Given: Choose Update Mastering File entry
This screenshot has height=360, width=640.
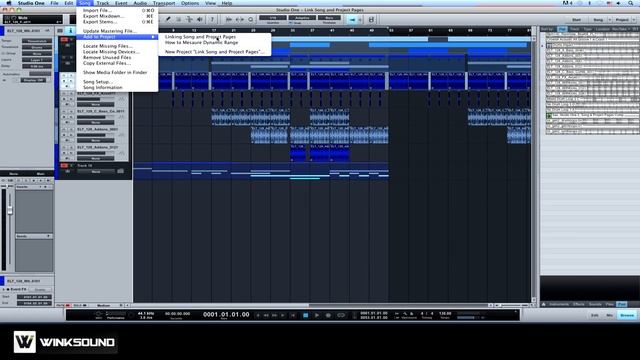Looking at the screenshot, I should coord(117,31).
